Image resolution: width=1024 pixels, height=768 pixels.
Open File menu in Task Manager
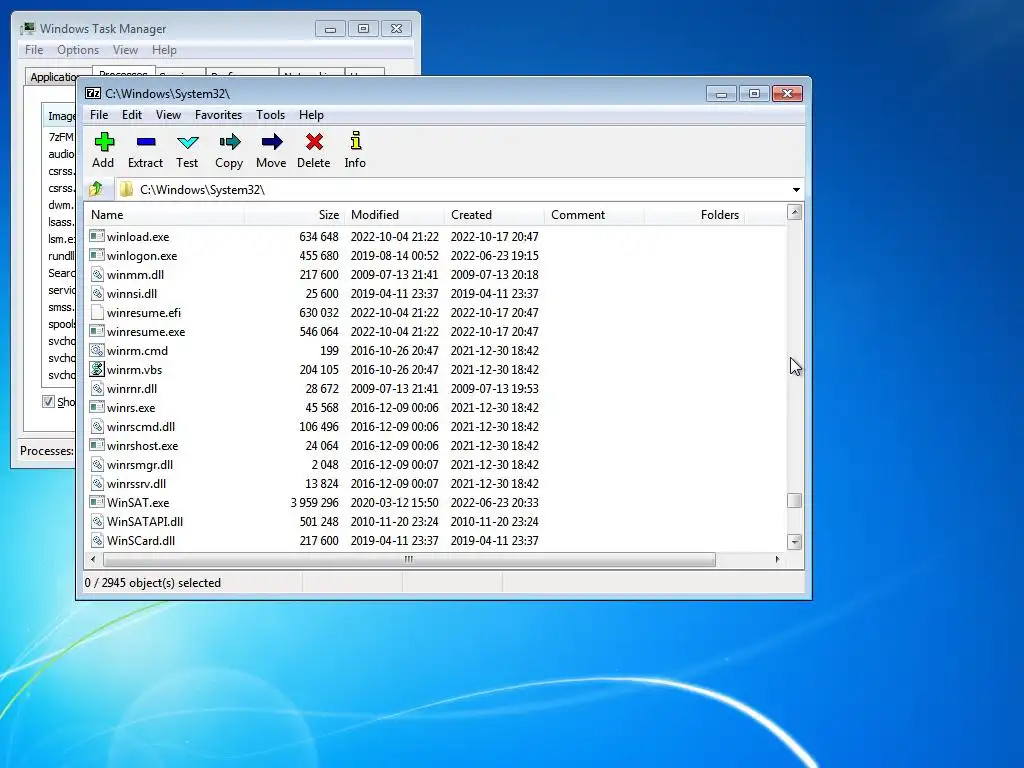point(34,50)
